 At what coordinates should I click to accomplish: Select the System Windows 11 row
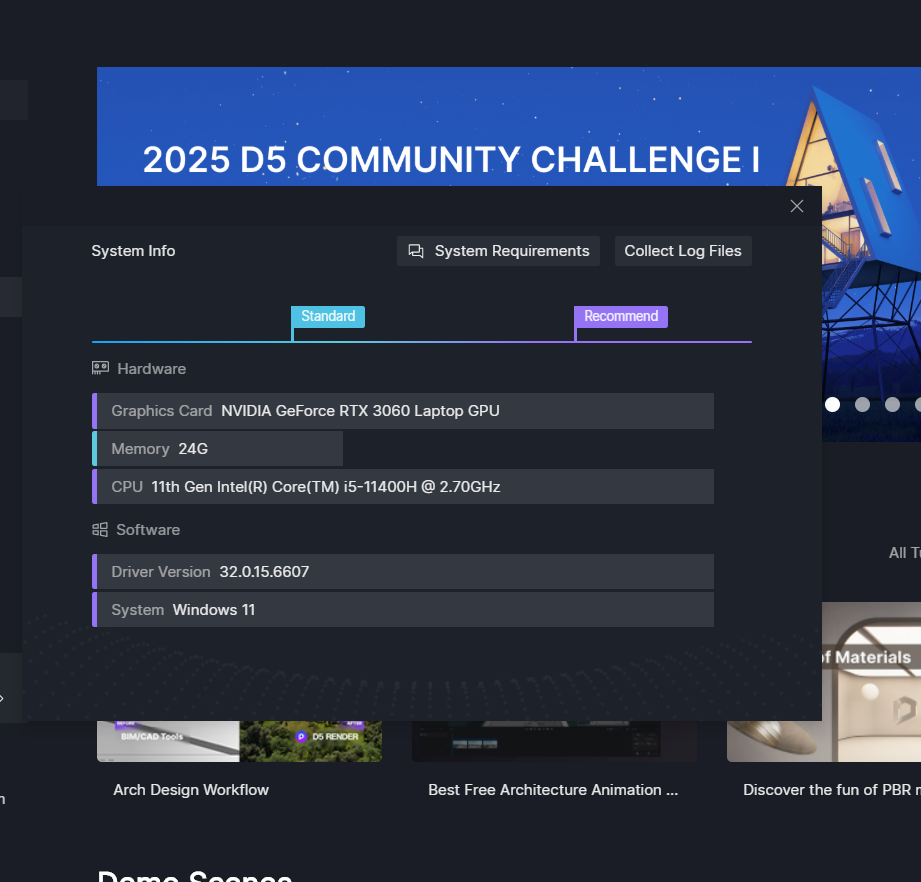[x=403, y=610]
